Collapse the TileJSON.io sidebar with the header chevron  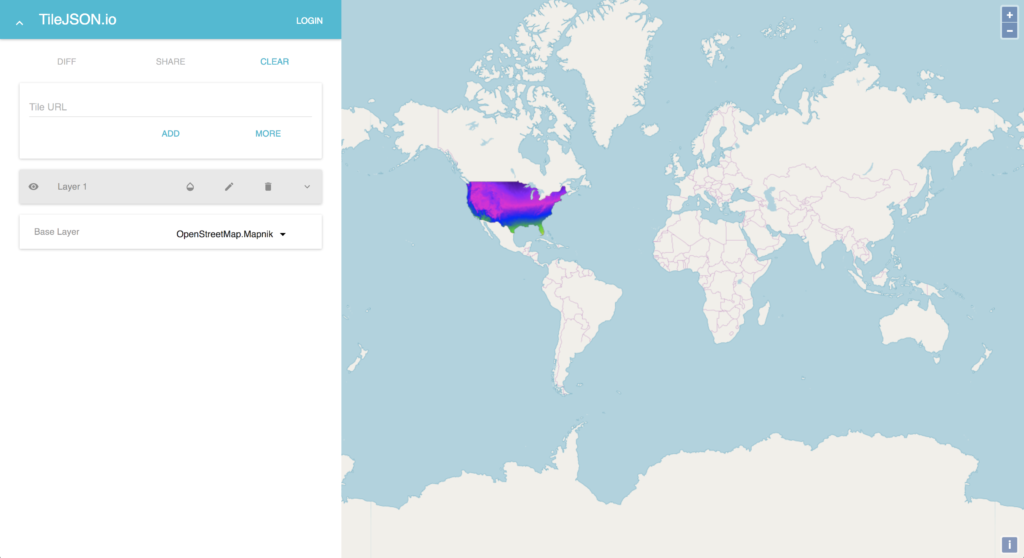click(19, 21)
